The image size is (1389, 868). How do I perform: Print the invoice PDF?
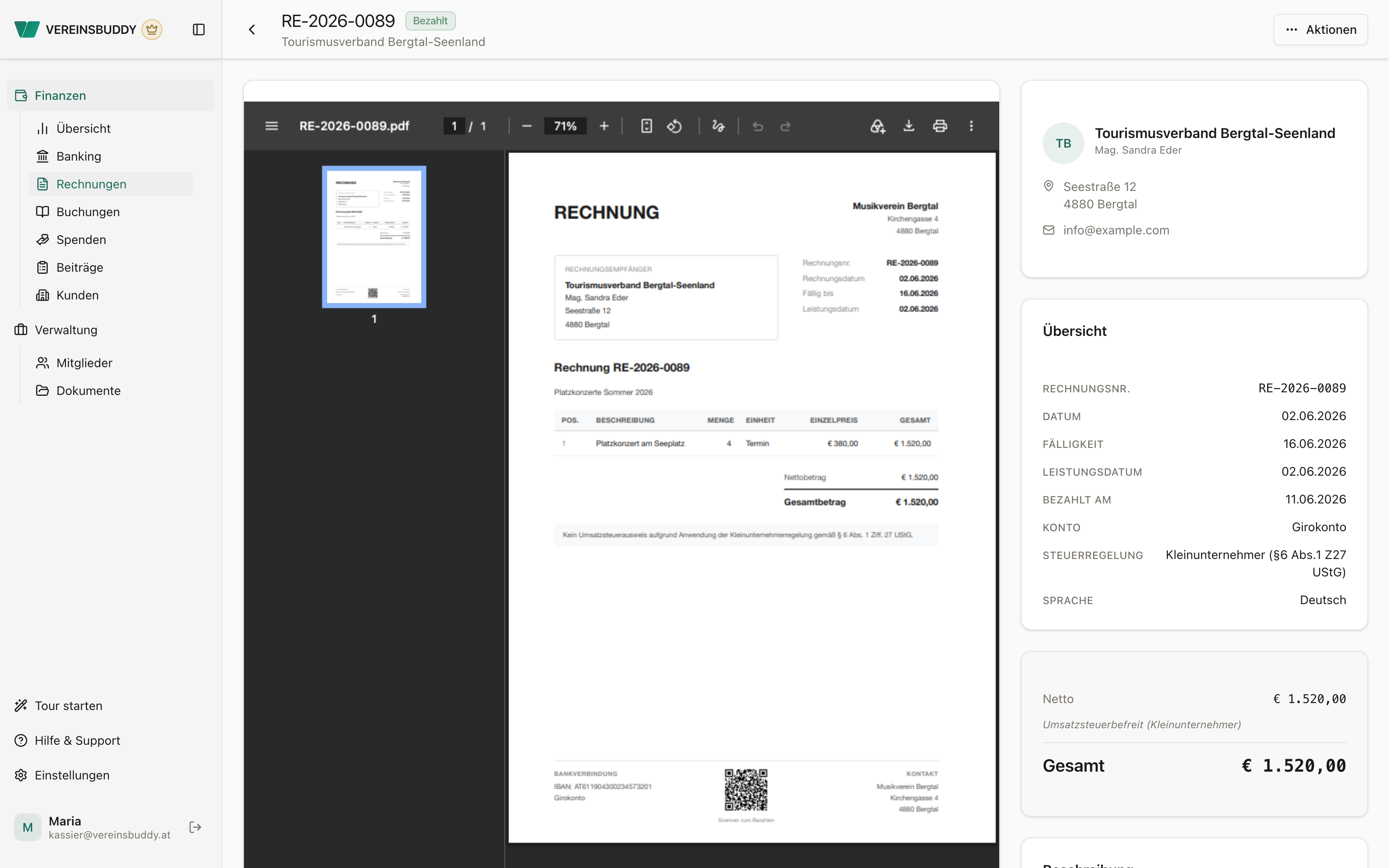click(940, 126)
